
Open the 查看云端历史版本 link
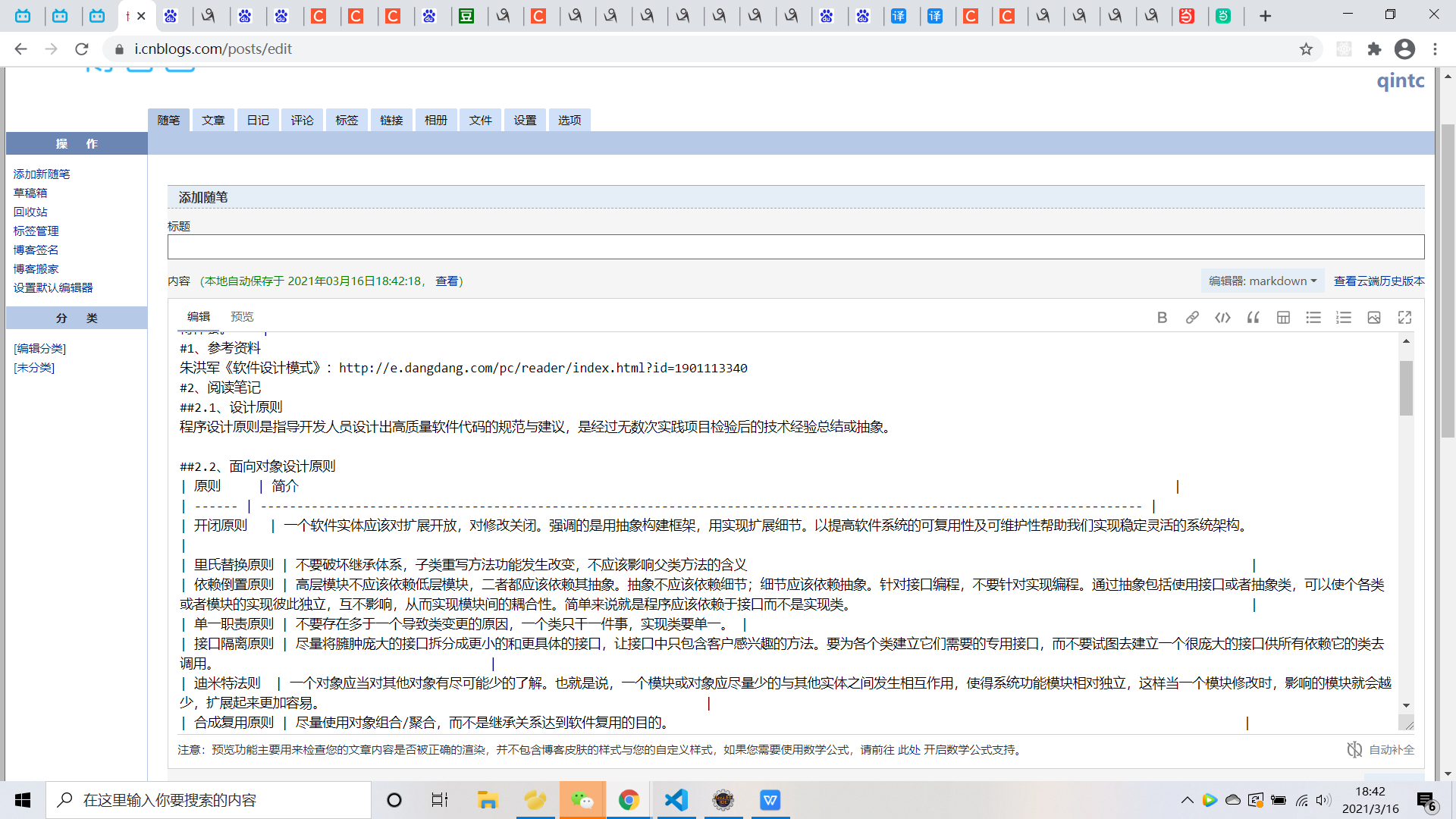pos(1379,281)
